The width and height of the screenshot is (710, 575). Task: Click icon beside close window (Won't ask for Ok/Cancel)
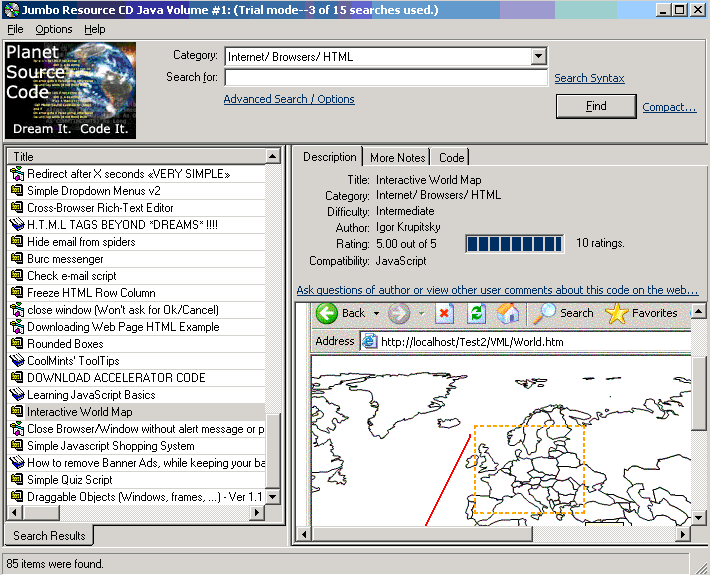click(17, 310)
